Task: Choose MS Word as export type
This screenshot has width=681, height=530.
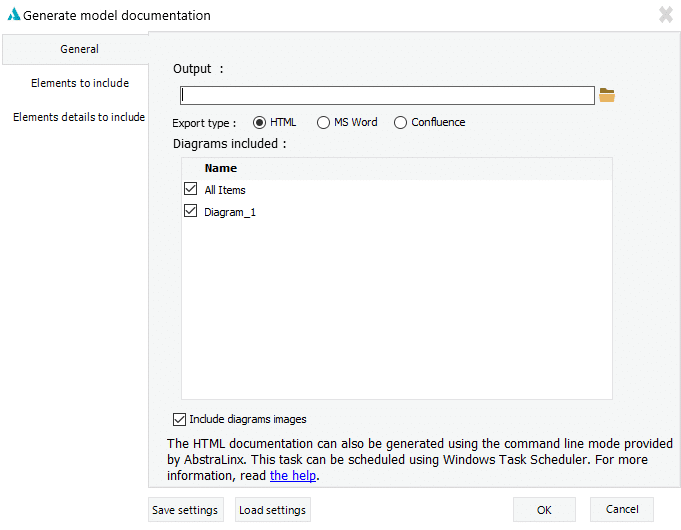Action: pyautogui.click(x=323, y=123)
